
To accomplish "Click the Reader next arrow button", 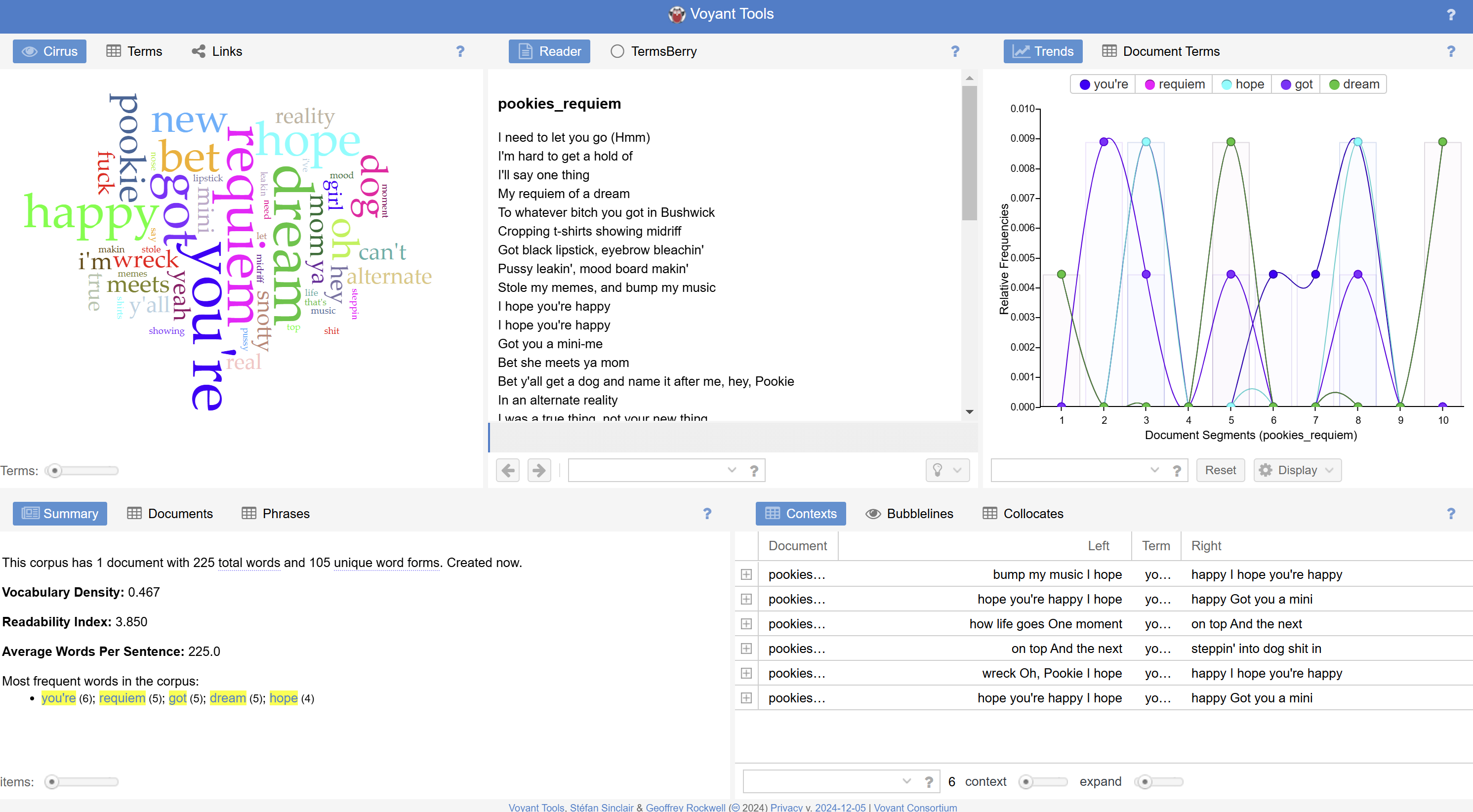I will click(538, 470).
